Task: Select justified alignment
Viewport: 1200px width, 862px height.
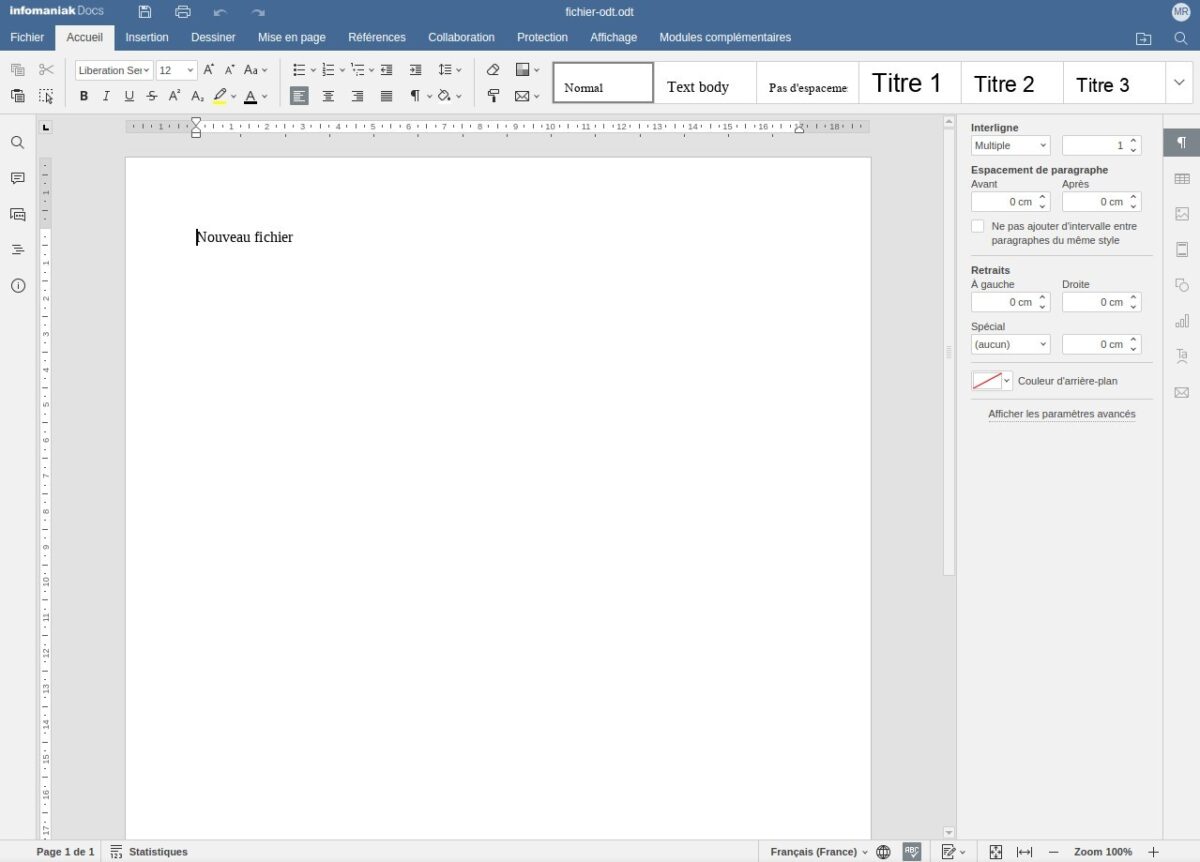Action: coord(386,96)
